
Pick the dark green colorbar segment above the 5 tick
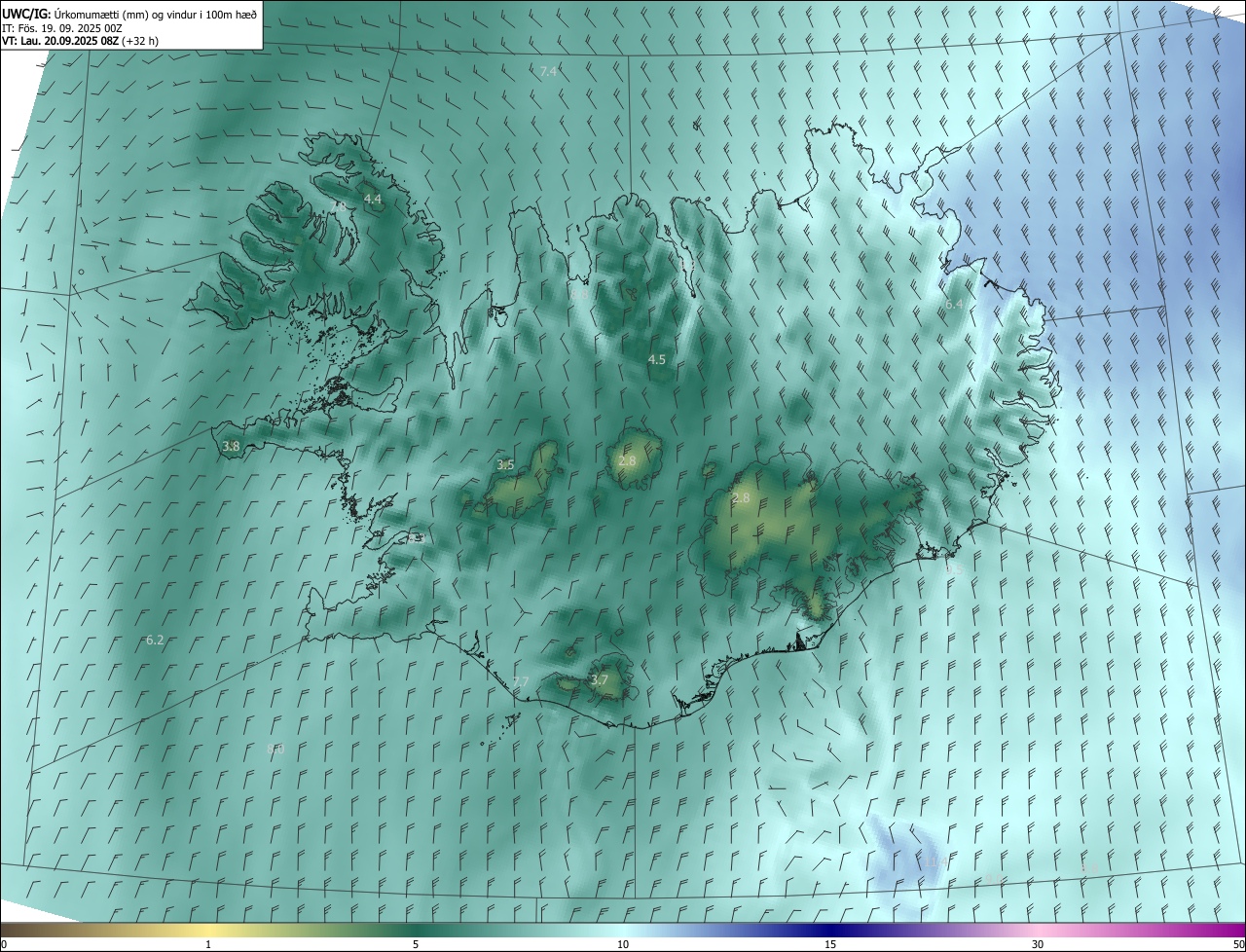point(416,930)
